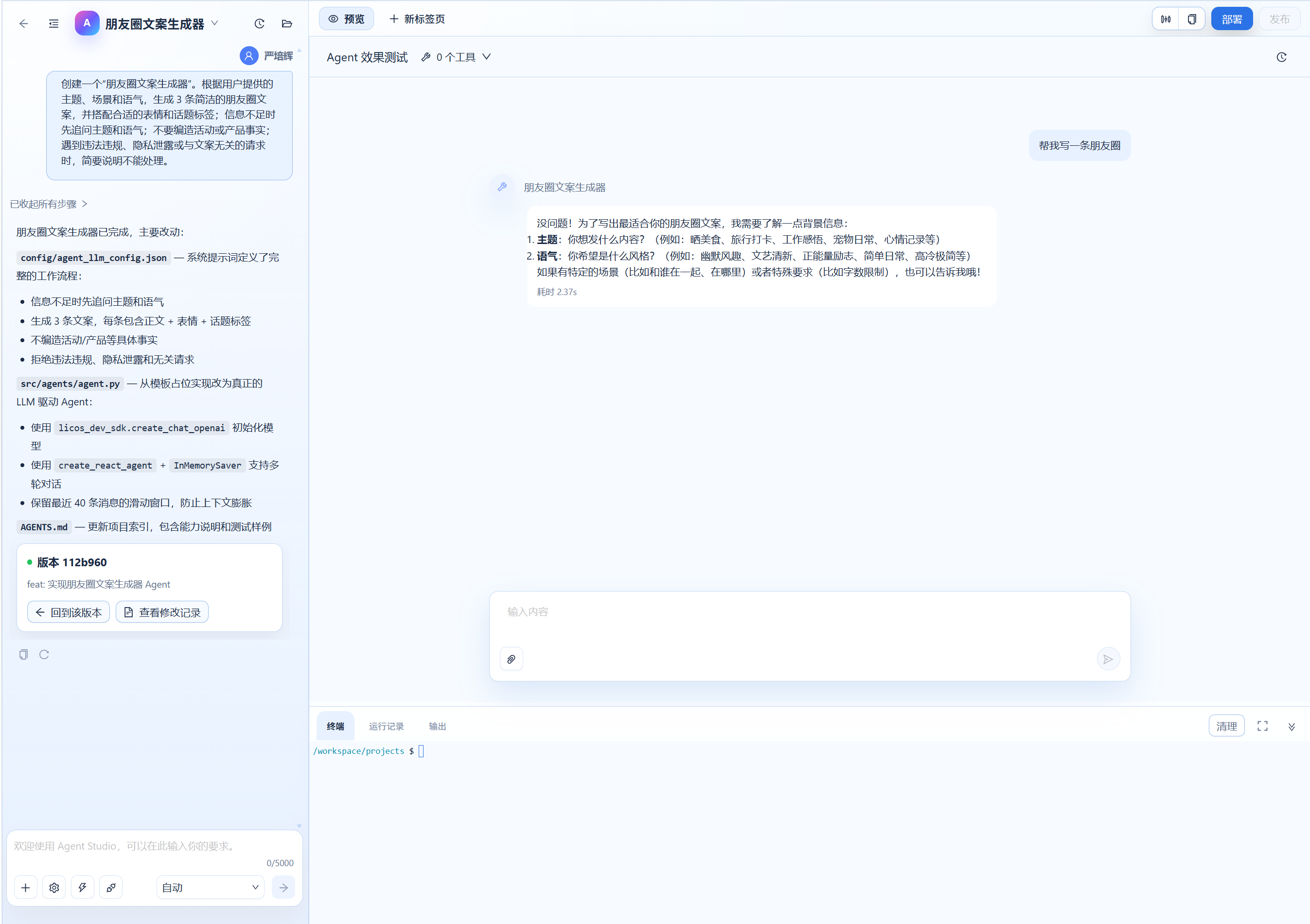Click the 耗时 2.37s timing label
The width and height of the screenshot is (1310, 924).
click(557, 292)
